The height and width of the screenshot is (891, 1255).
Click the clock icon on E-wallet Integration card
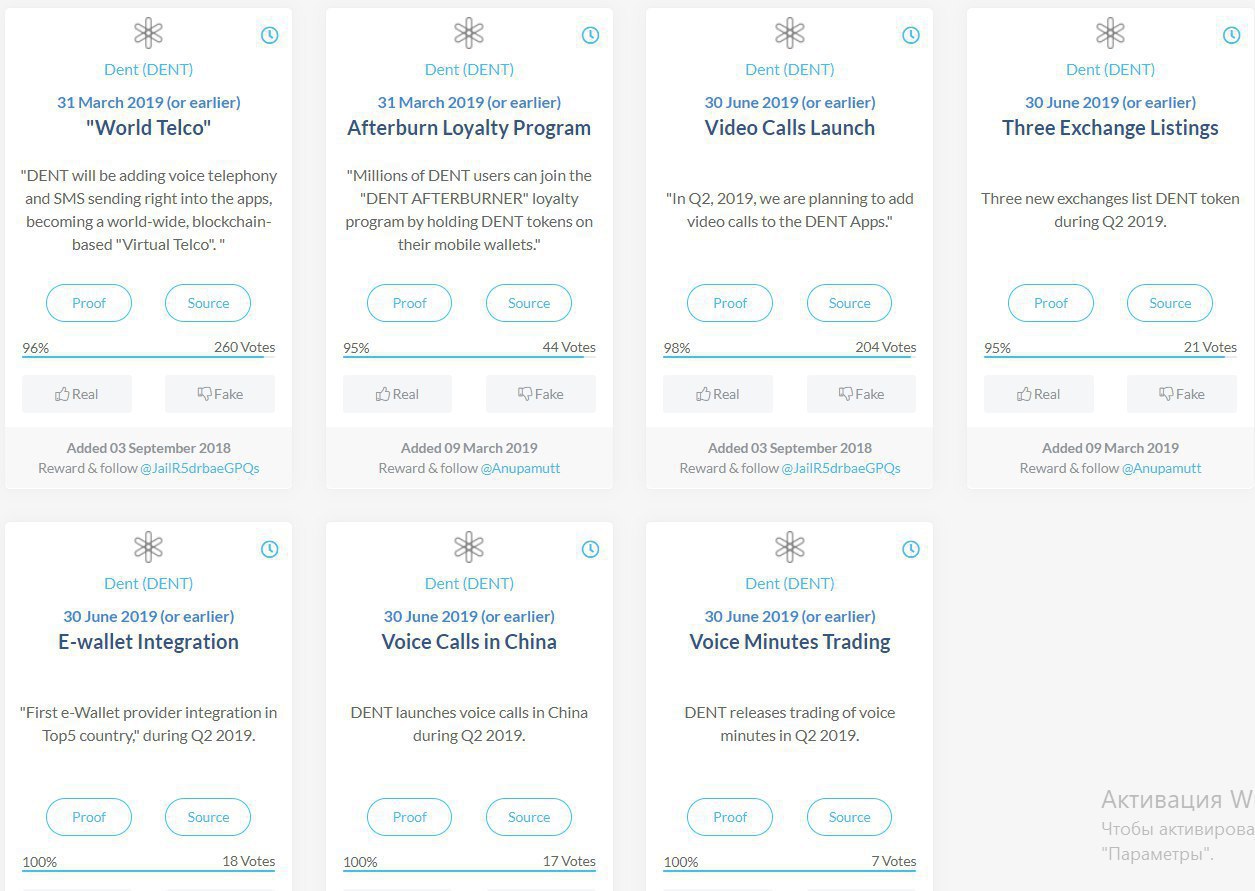(x=270, y=549)
